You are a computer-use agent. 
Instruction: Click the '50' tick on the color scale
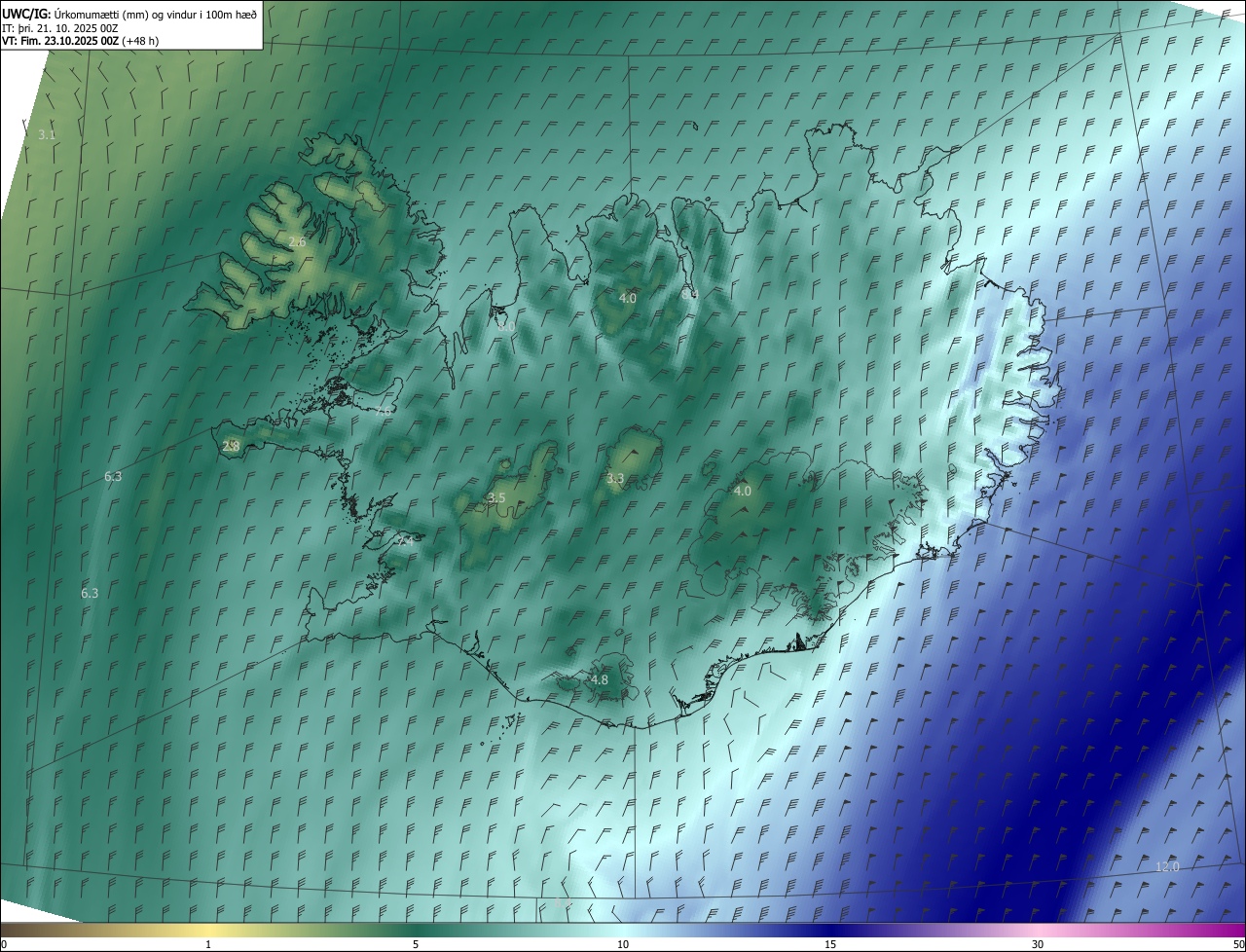(x=1238, y=944)
